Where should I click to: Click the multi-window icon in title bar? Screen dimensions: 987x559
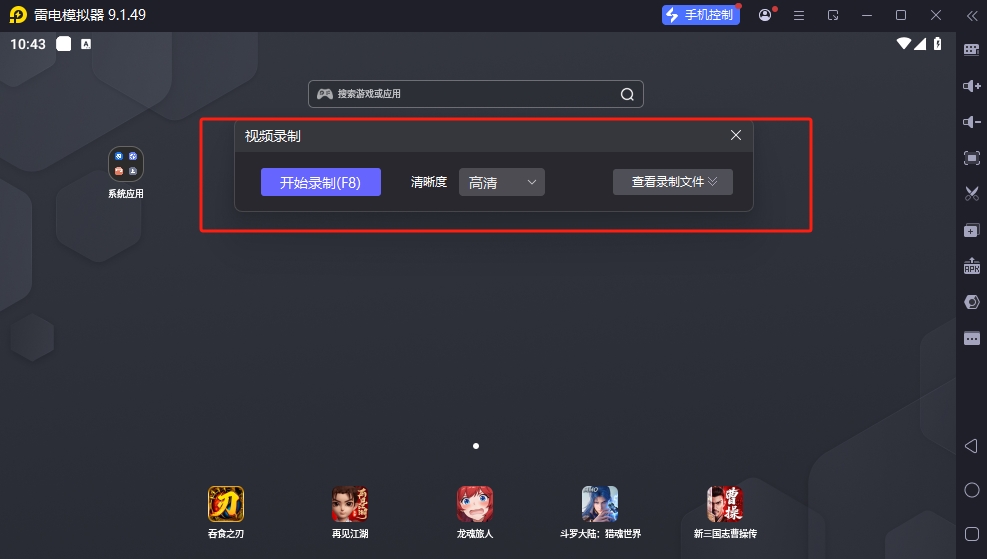point(833,15)
